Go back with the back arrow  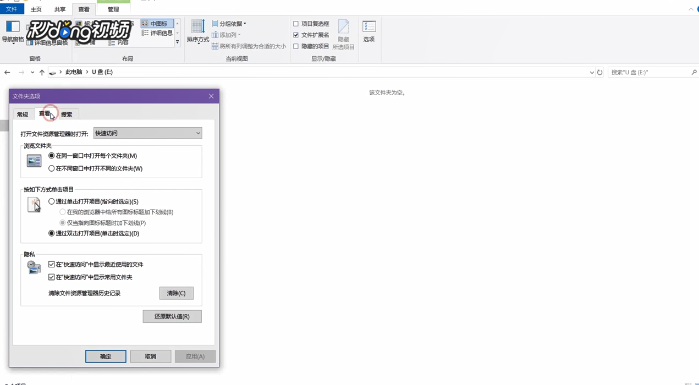pos(7,72)
